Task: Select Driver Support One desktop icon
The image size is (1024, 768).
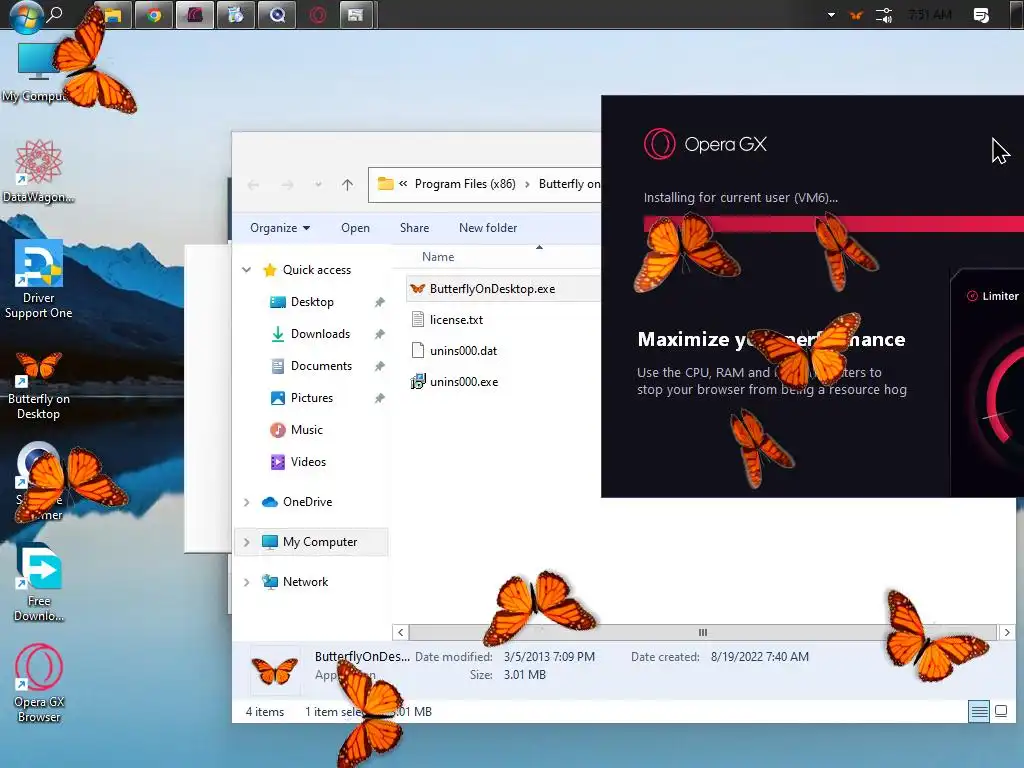Action: [39, 279]
